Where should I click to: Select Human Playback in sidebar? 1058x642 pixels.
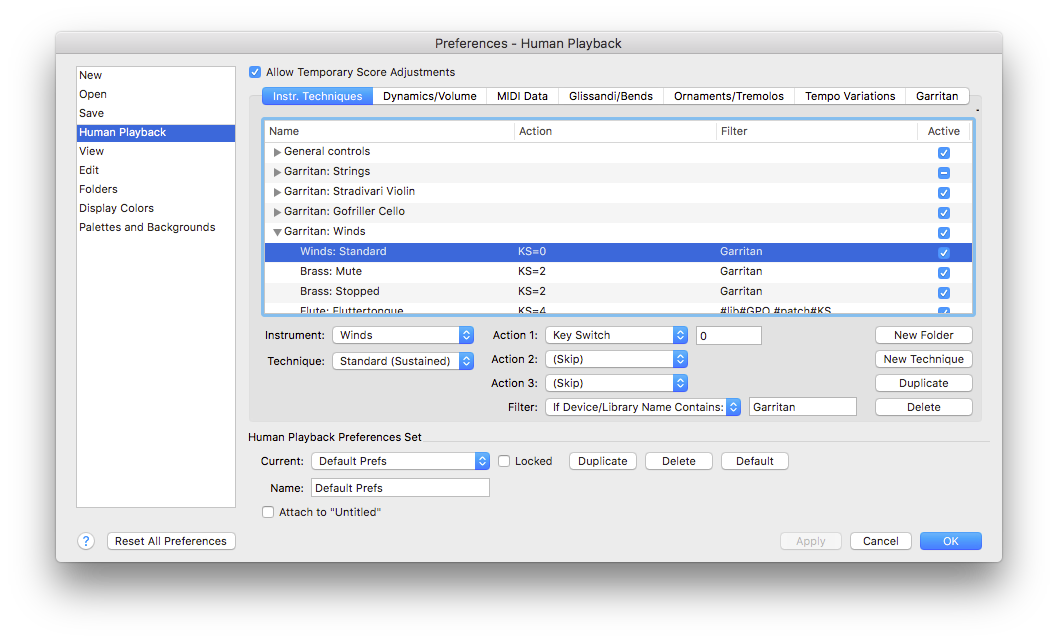156,132
